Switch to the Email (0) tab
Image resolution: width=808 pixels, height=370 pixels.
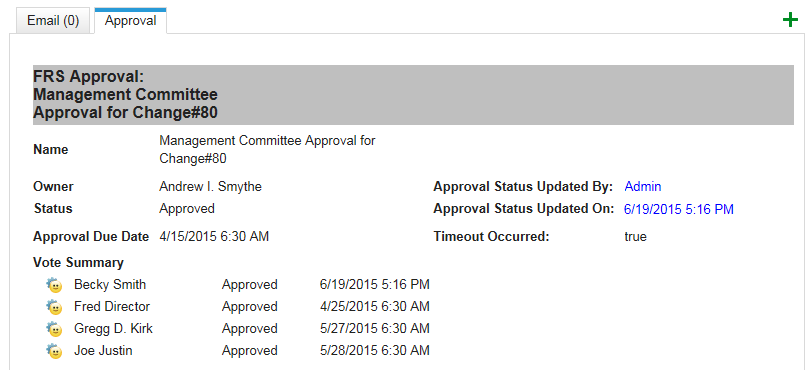53,21
